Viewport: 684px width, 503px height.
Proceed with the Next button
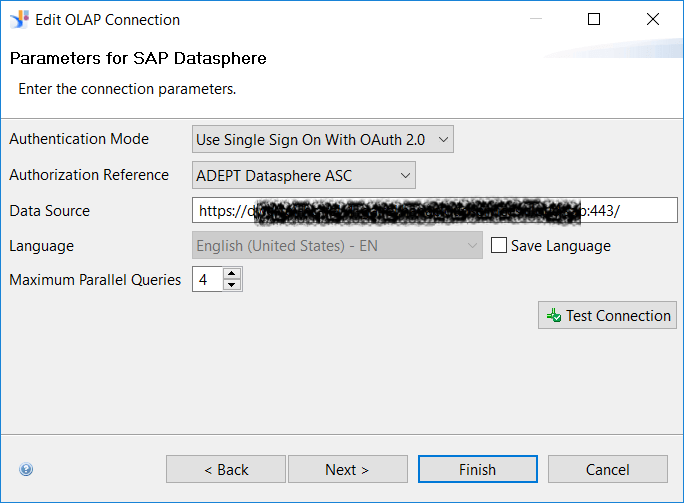pyautogui.click(x=348, y=469)
